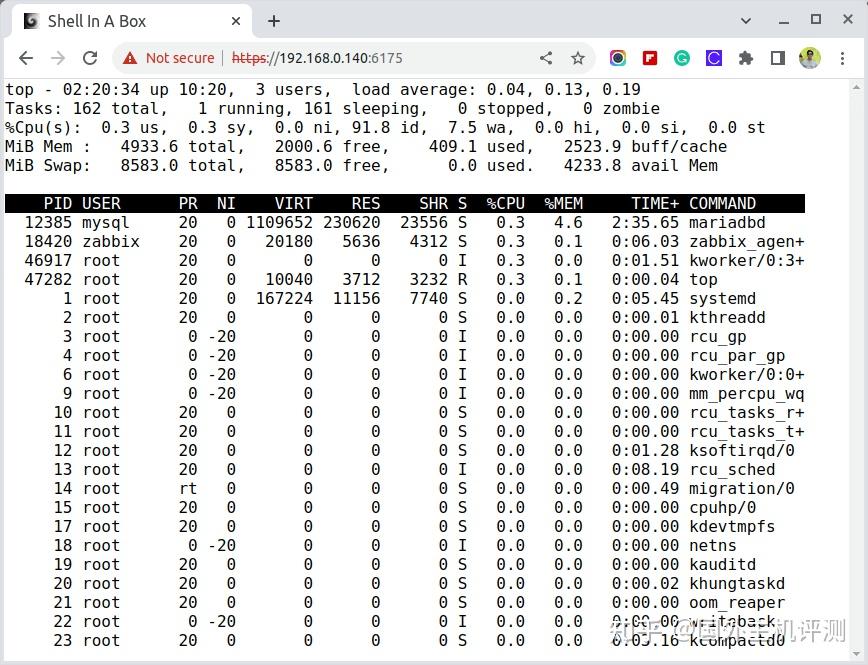Open the tab search dropdown chevron
This screenshot has width=868, height=665.
747,20
